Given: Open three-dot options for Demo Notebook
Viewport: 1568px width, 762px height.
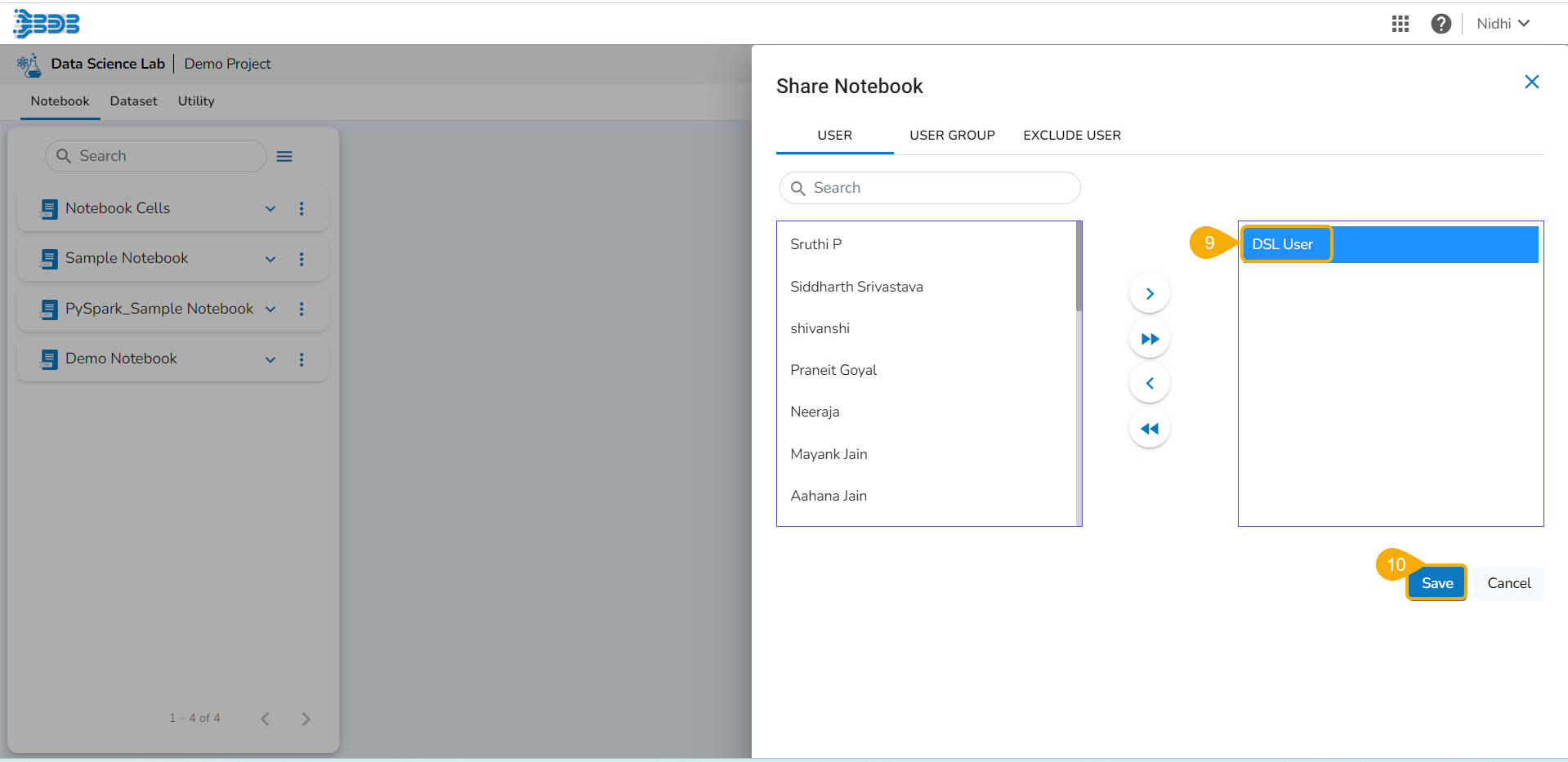Looking at the screenshot, I should click(302, 359).
